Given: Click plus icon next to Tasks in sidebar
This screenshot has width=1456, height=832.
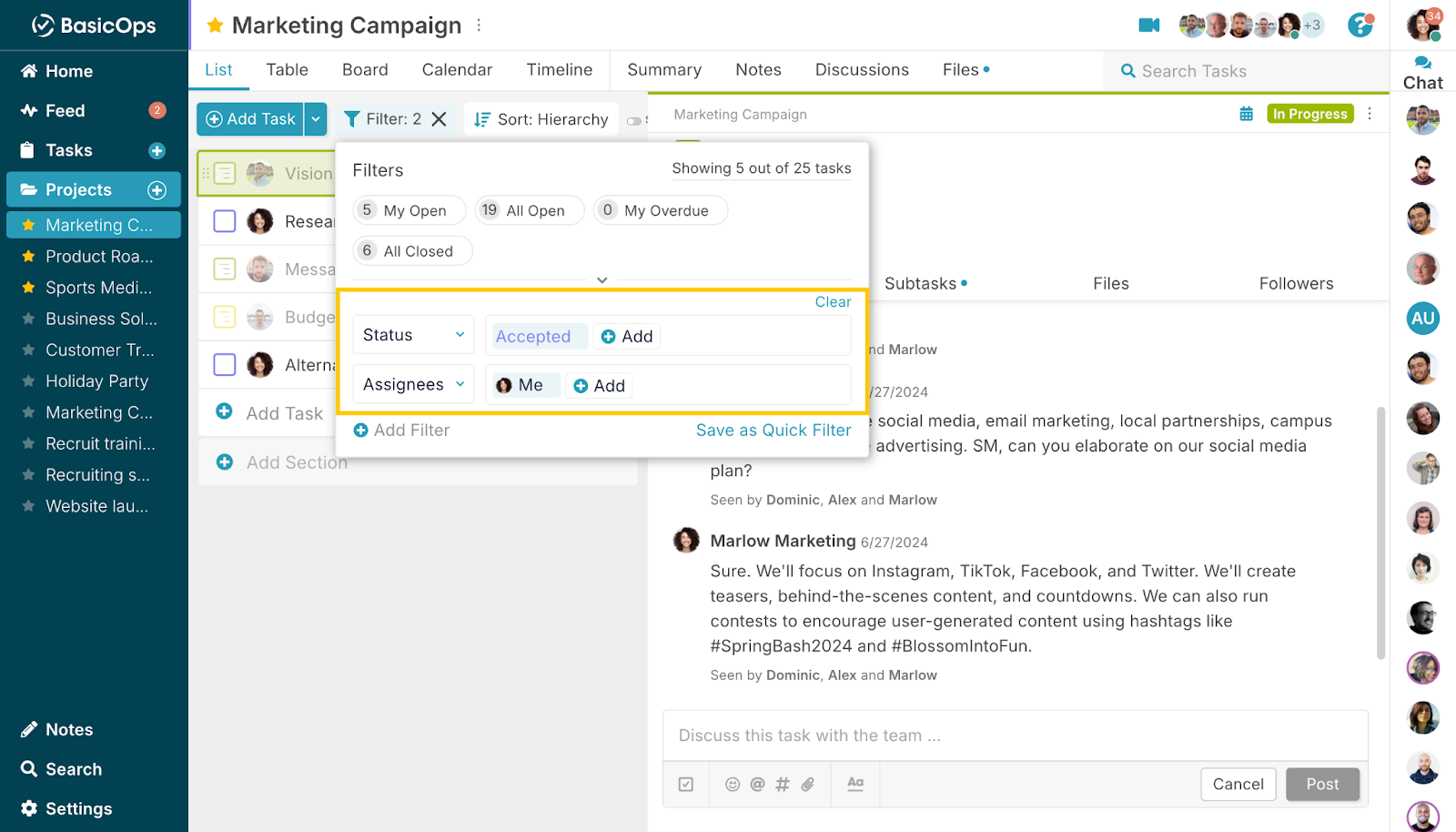Looking at the screenshot, I should coord(157,151).
